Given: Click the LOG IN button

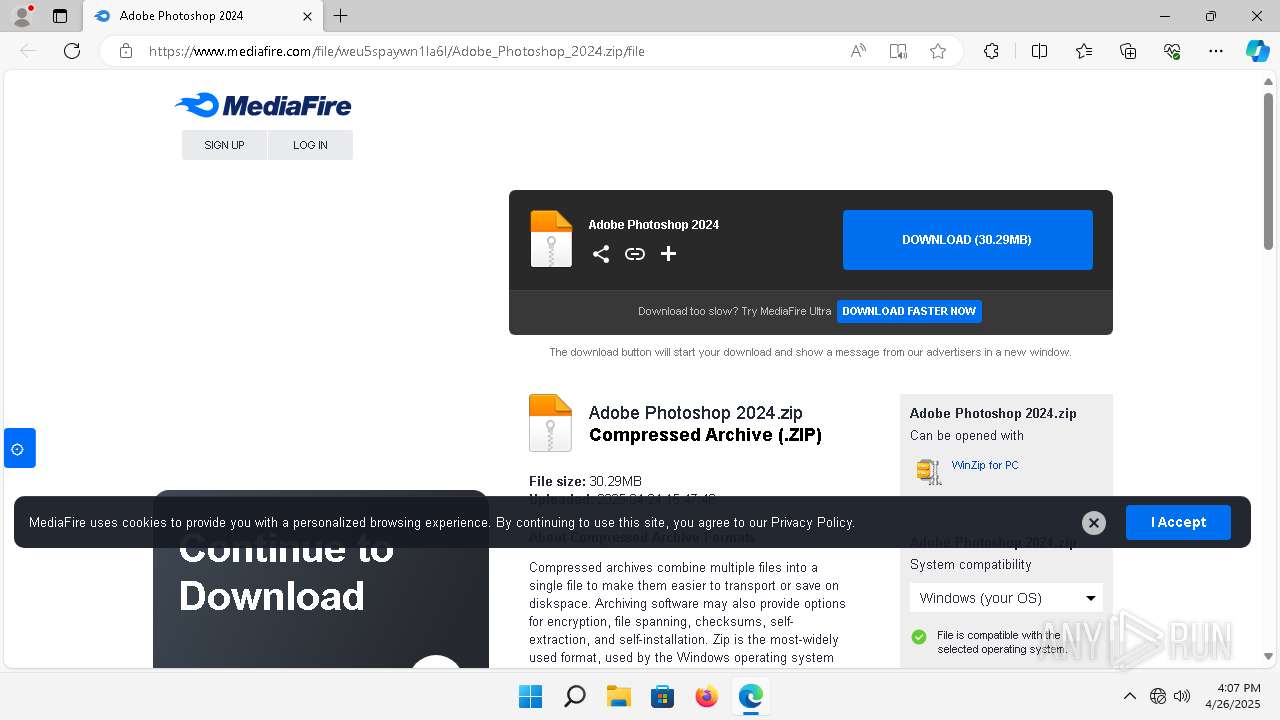Looking at the screenshot, I should pos(310,145).
